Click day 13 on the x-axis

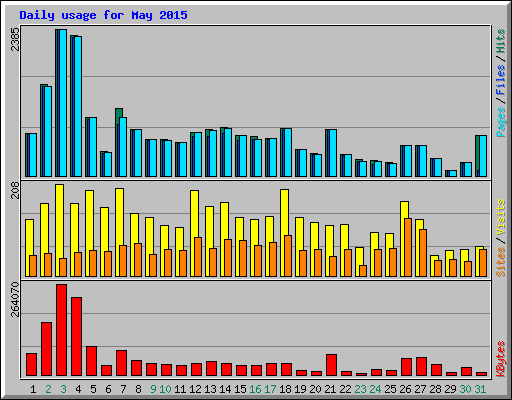tap(210, 389)
